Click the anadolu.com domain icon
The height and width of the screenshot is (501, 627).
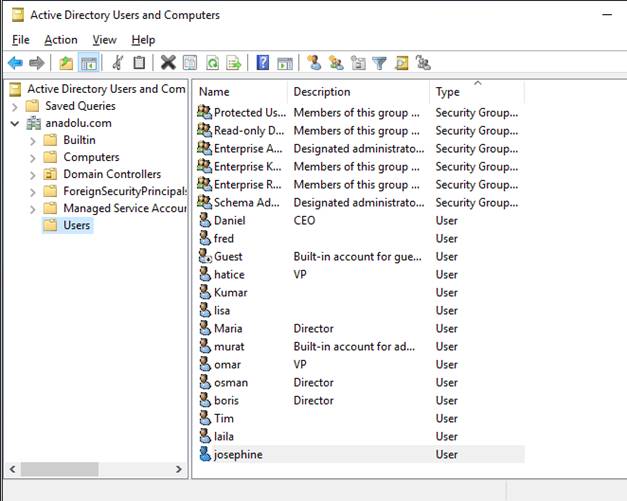click(34, 123)
